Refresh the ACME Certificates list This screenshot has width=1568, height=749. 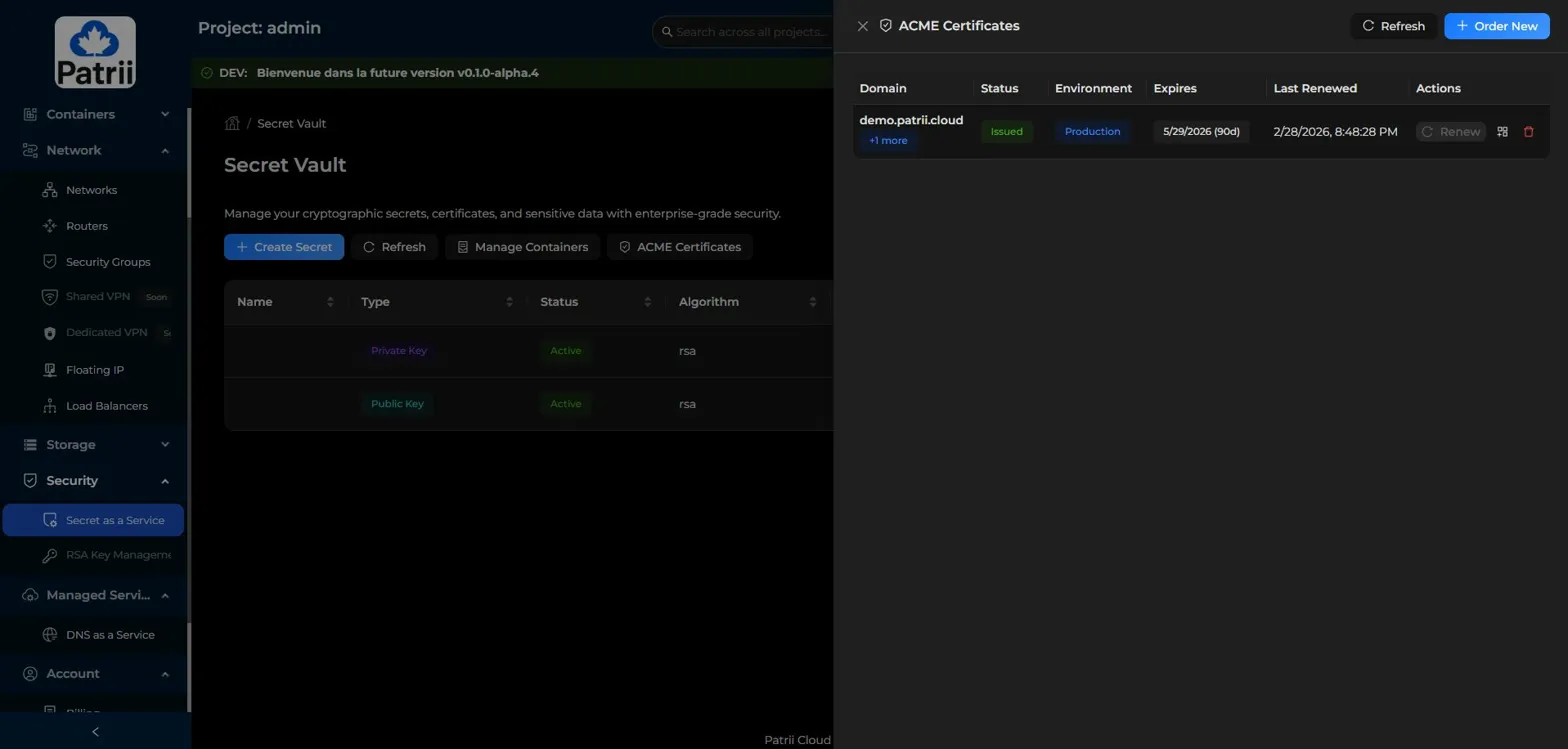(x=1393, y=26)
